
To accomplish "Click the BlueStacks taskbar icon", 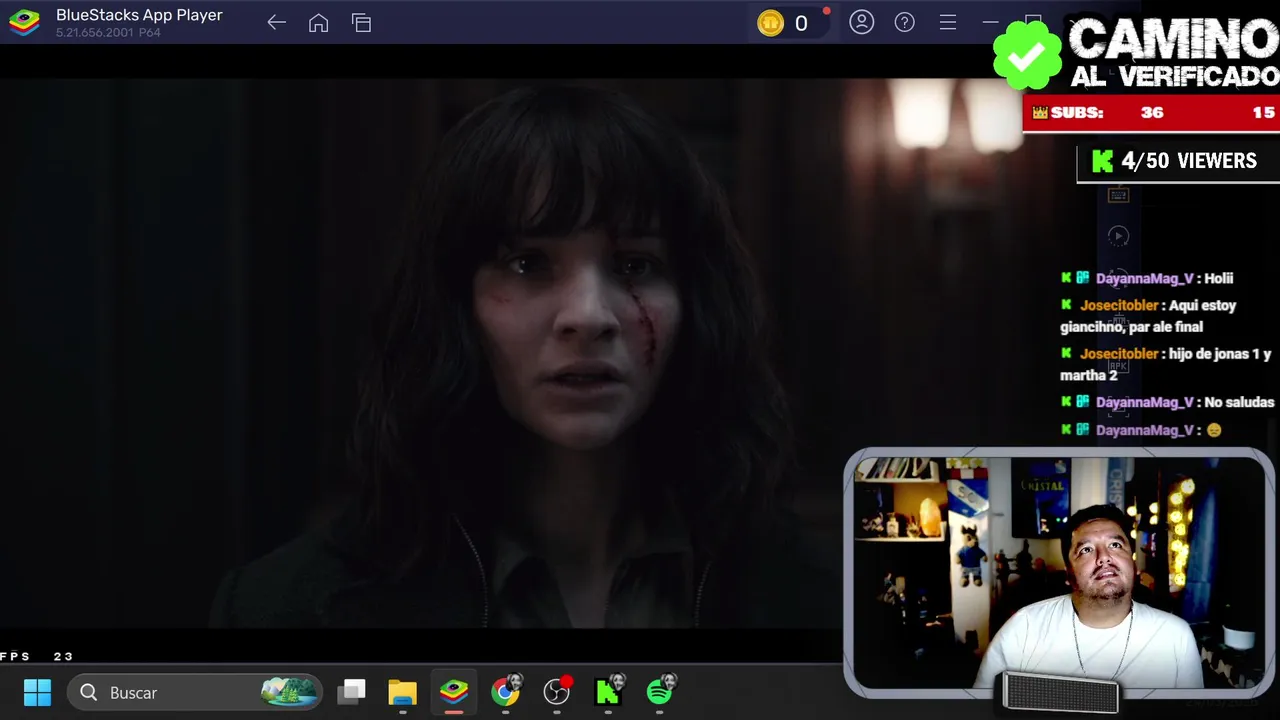I will click(x=454, y=692).
